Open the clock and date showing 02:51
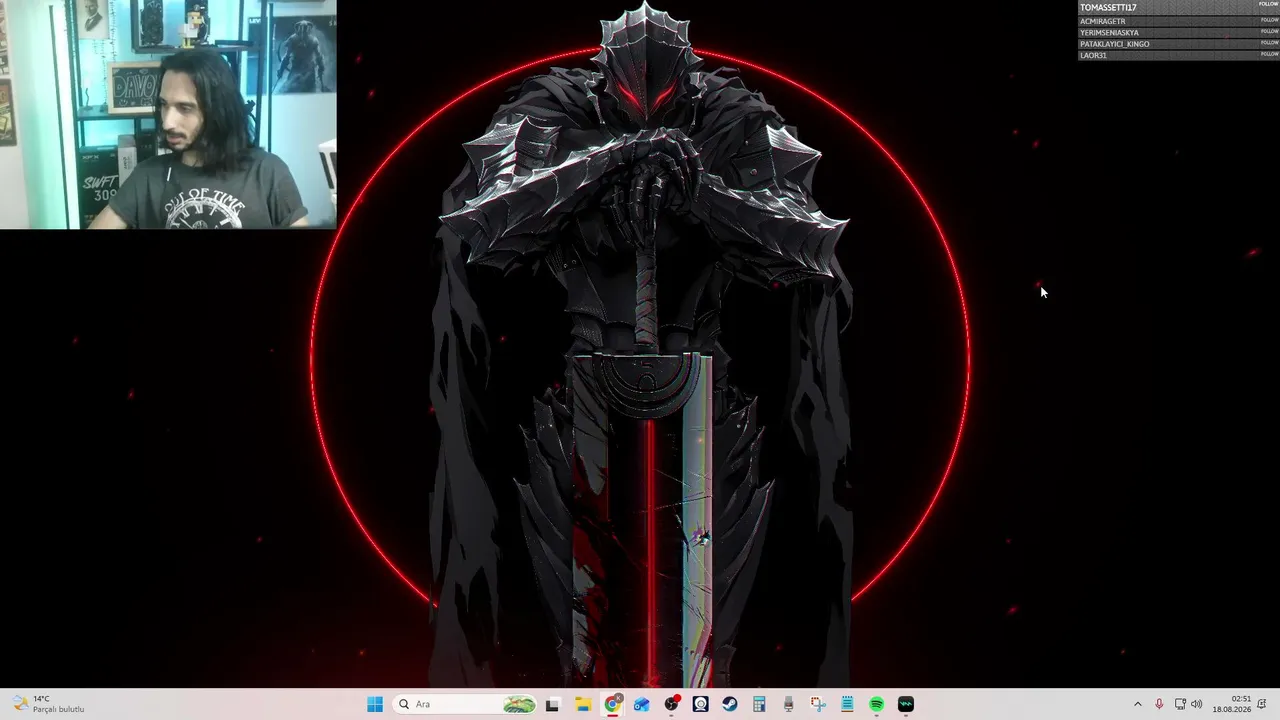 click(1232, 704)
